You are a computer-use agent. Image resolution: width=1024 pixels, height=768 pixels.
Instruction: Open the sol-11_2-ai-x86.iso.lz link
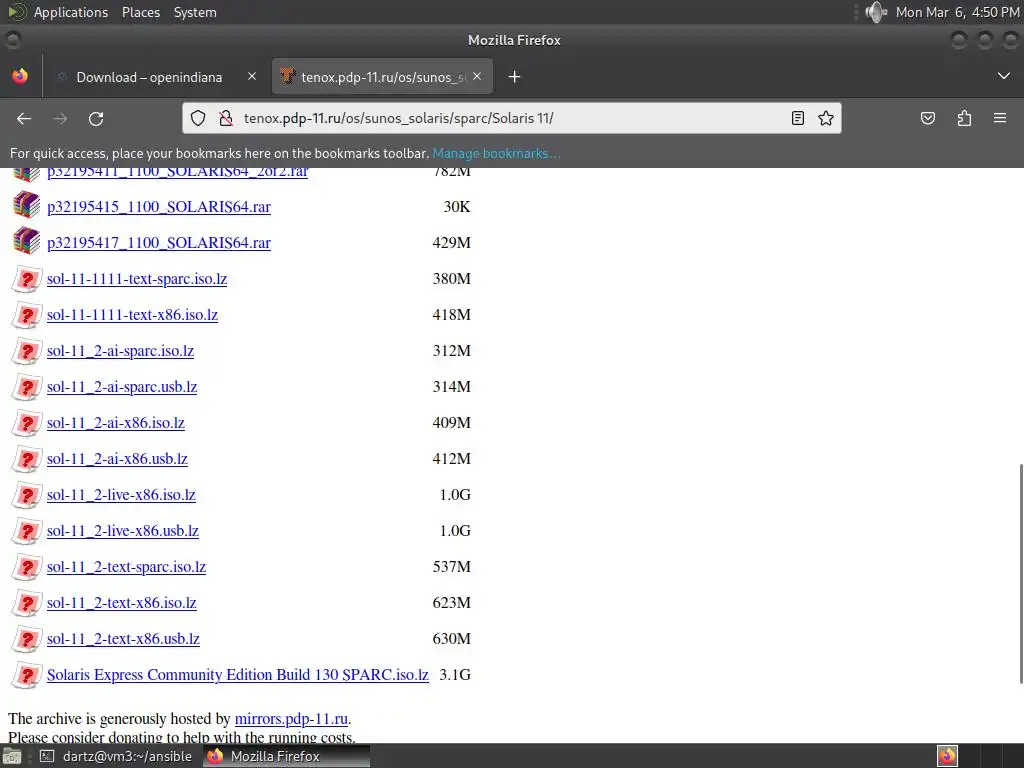tap(116, 423)
